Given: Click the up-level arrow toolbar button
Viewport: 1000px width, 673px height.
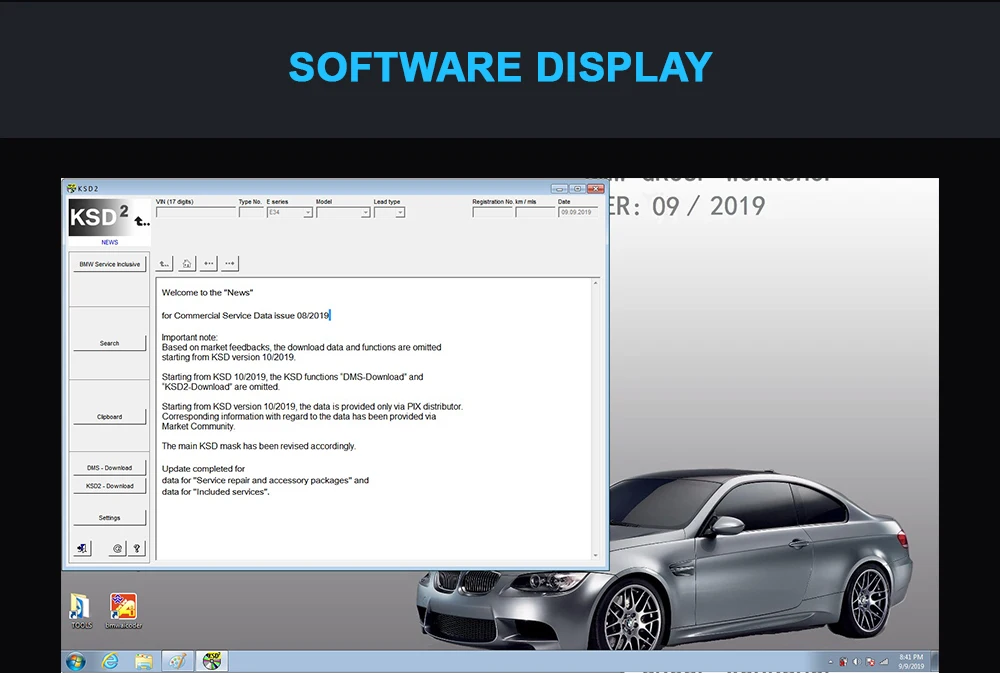Looking at the screenshot, I should tap(165, 263).
